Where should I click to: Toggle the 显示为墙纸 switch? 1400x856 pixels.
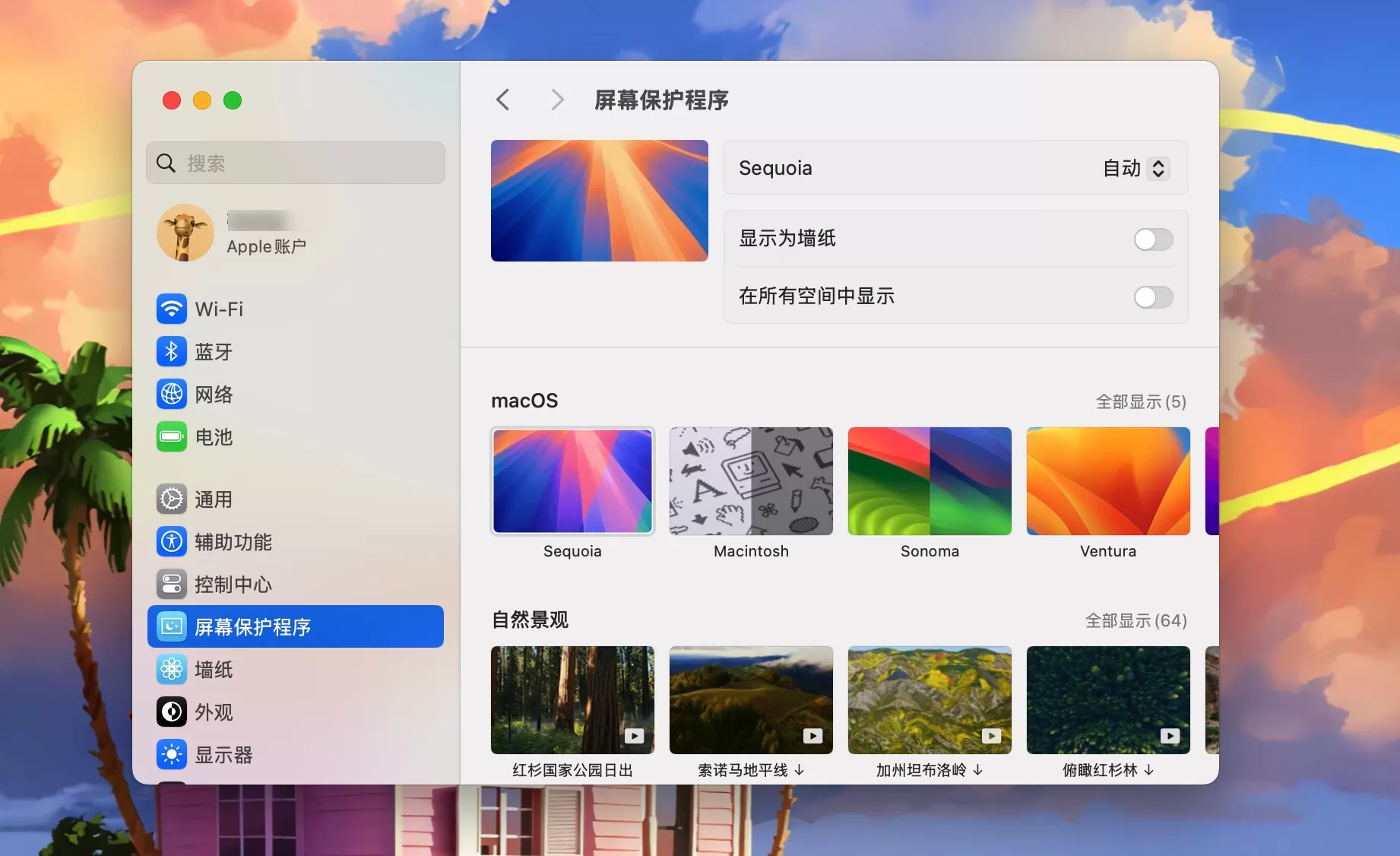pos(1153,239)
